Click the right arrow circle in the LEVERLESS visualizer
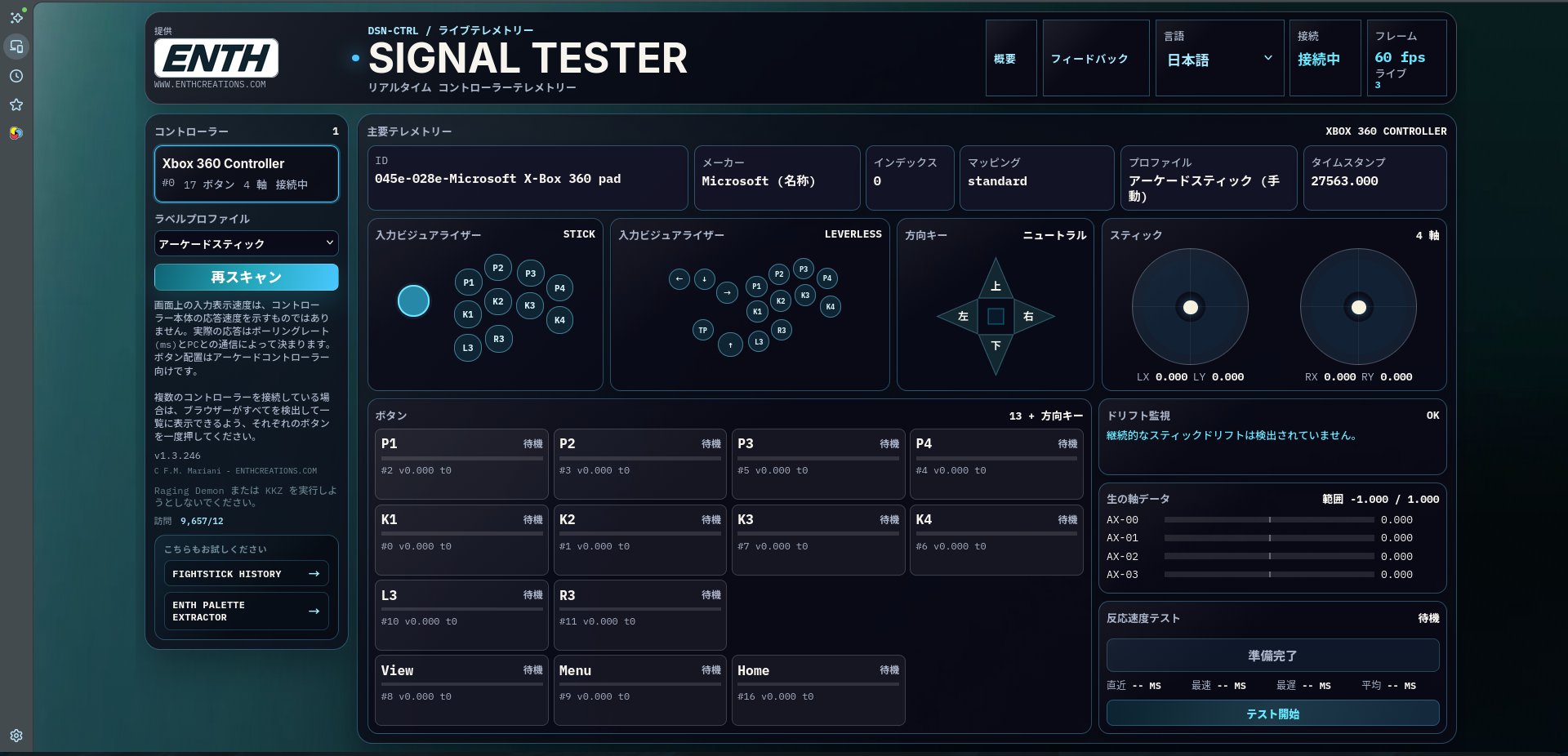Image resolution: width=1568 pixels, height=756 pixels. click(727, 292)
